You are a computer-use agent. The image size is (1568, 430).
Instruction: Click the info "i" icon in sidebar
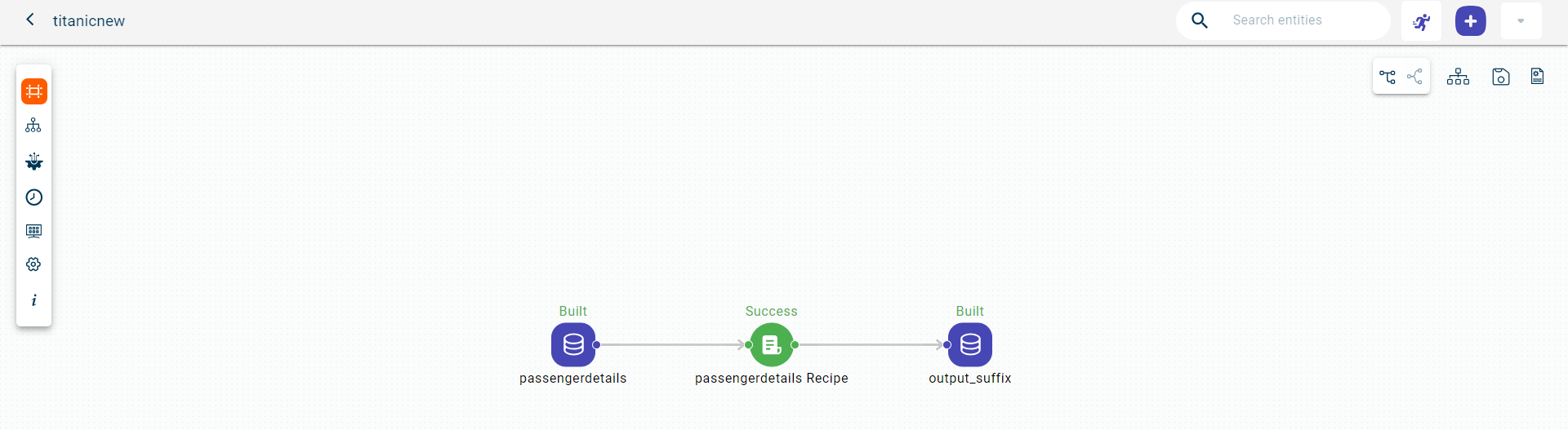[33, 300]
